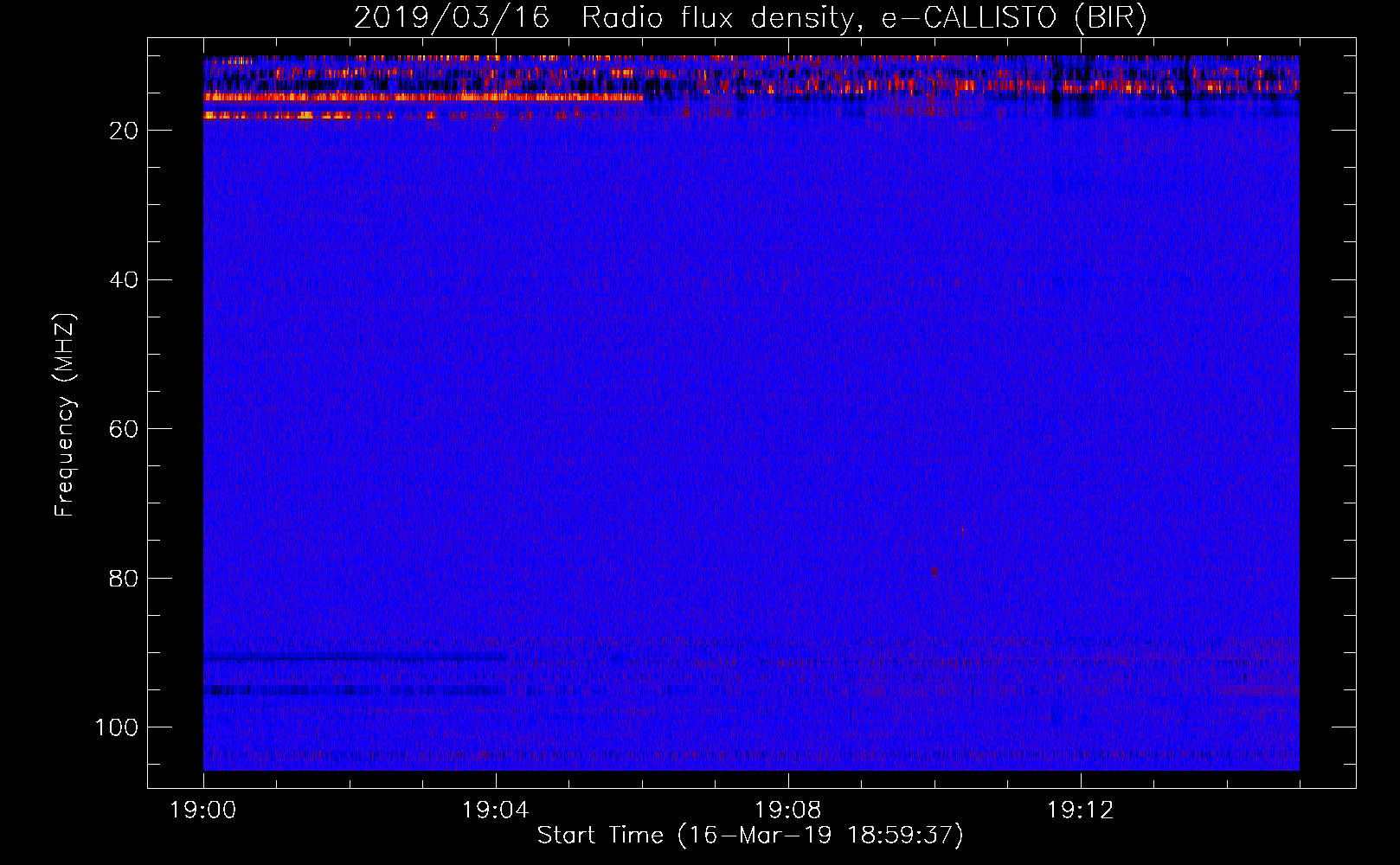1400x865 pixels.
Task: Click the plot title "Radio flux density, e-CALLISTO (BIR)"
Action: point(864,17)
